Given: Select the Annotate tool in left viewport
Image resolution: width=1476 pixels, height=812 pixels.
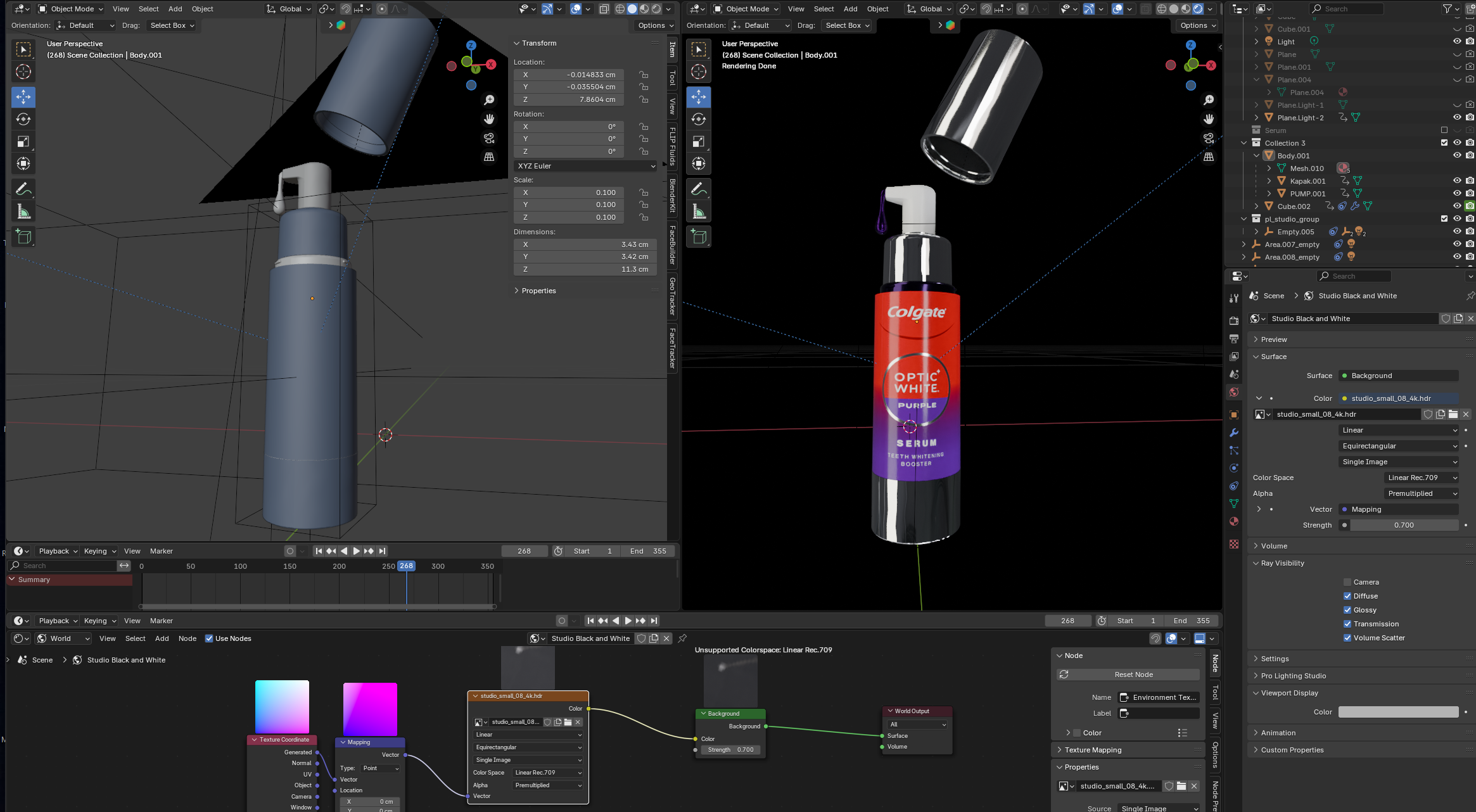Looking at the screenshot, I should coord(23,189).
